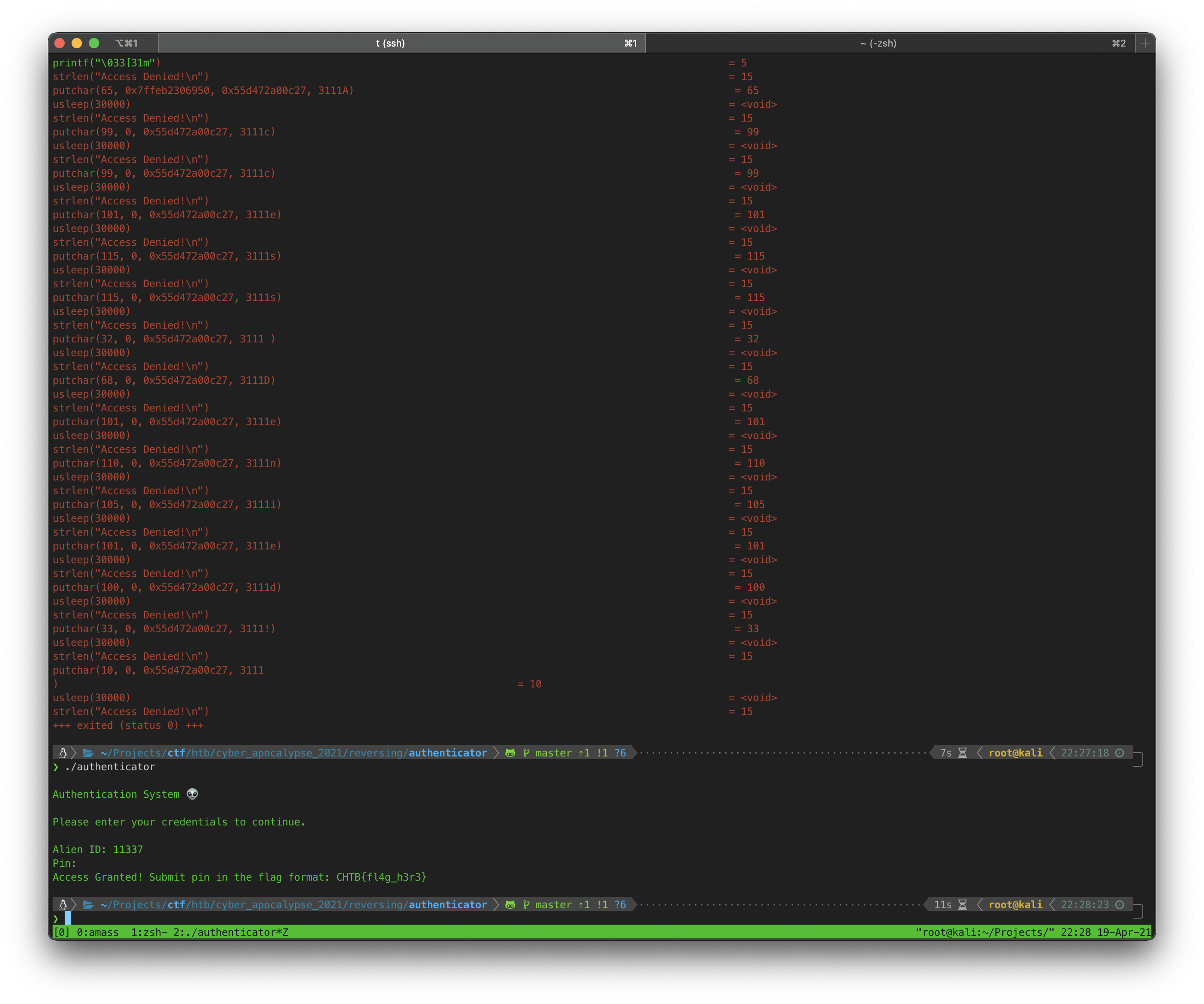Click the tmux session label "[0]"
The image size is (1204, 1004).
[x=61, y=932]
